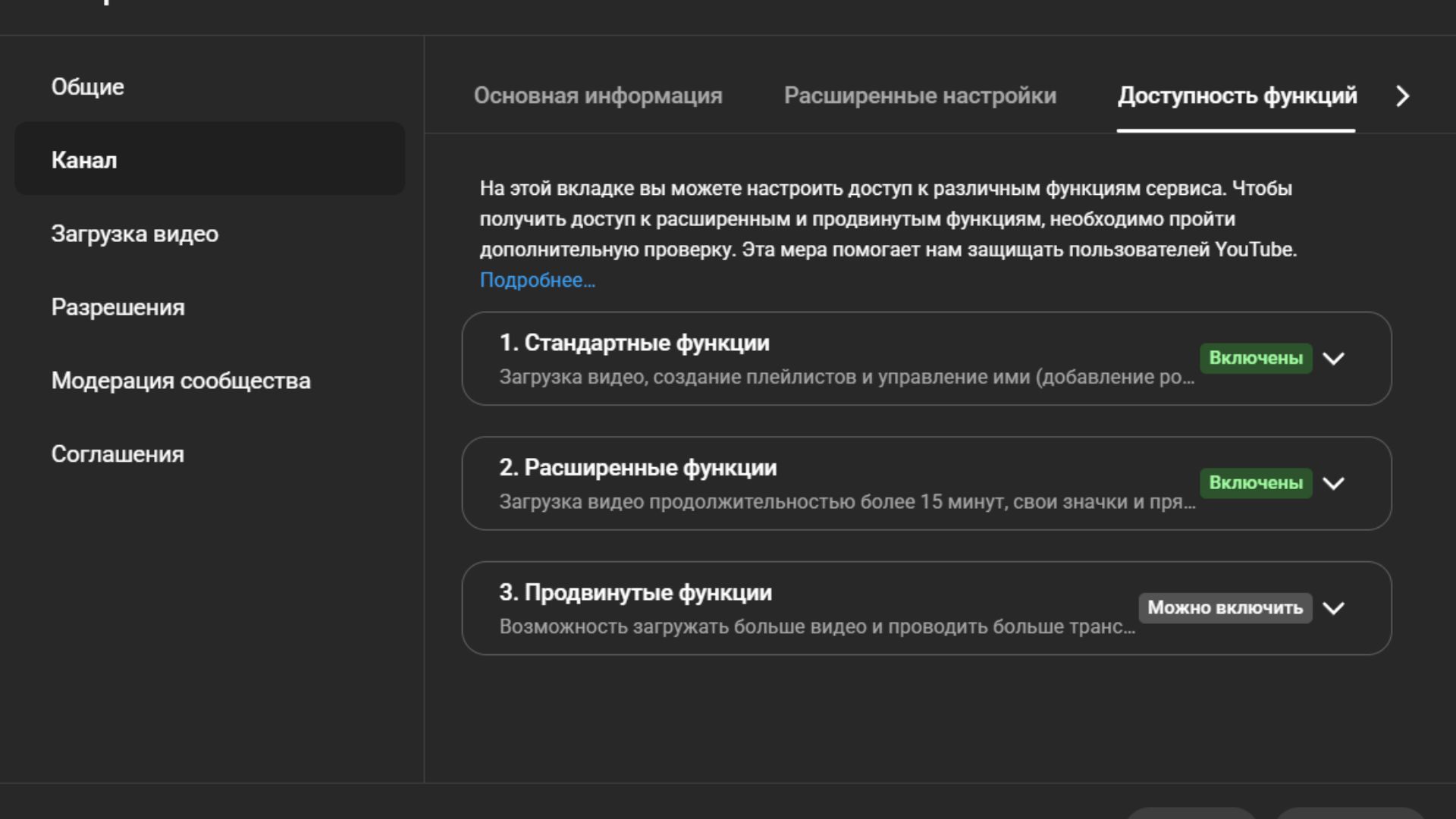Switch to the Основная информация tab

point(598,96)
